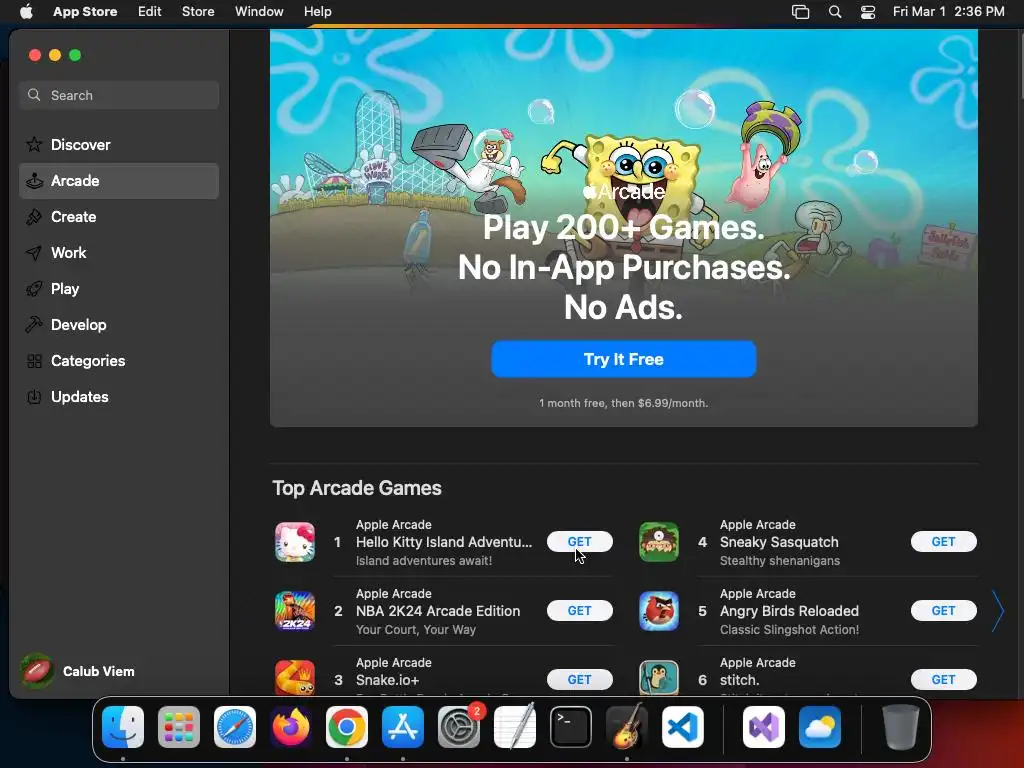Launch Google Chrome from the dock
Viewport: 1024px width, 768px height.
click(x=347, y=727)
